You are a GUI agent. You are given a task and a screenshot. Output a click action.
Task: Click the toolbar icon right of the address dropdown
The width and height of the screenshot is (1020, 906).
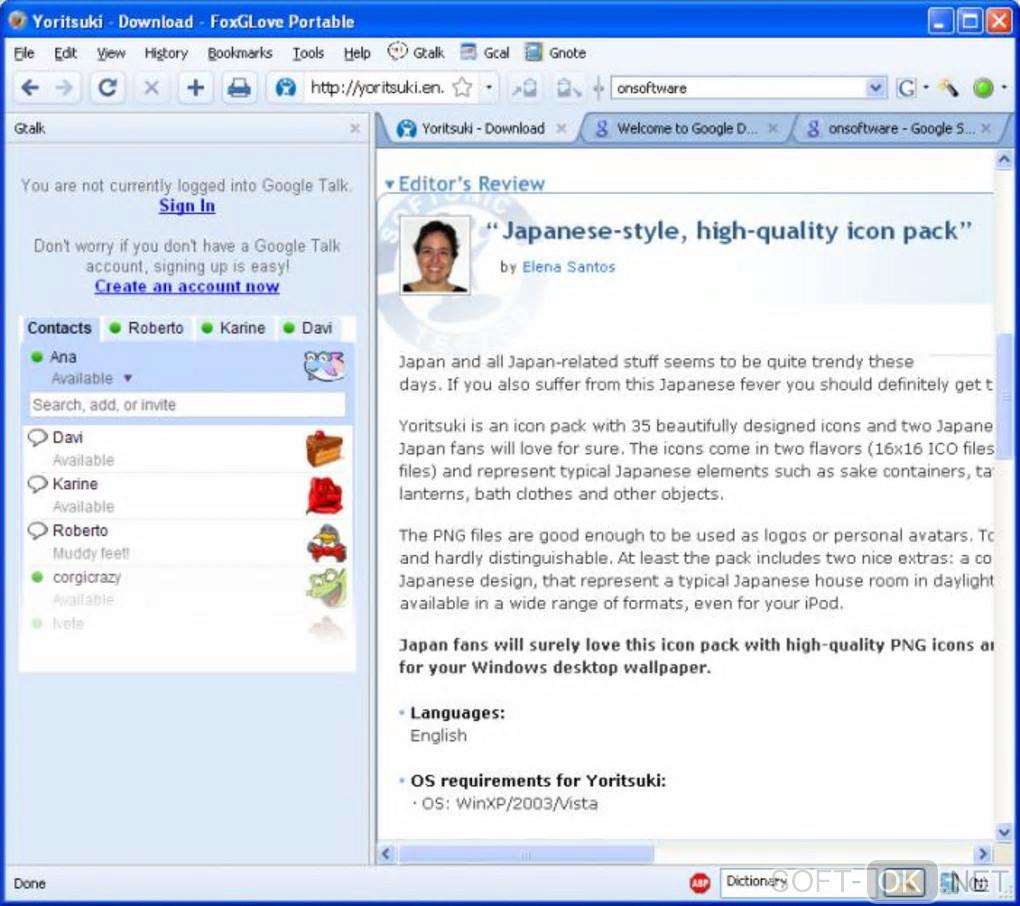524,87
